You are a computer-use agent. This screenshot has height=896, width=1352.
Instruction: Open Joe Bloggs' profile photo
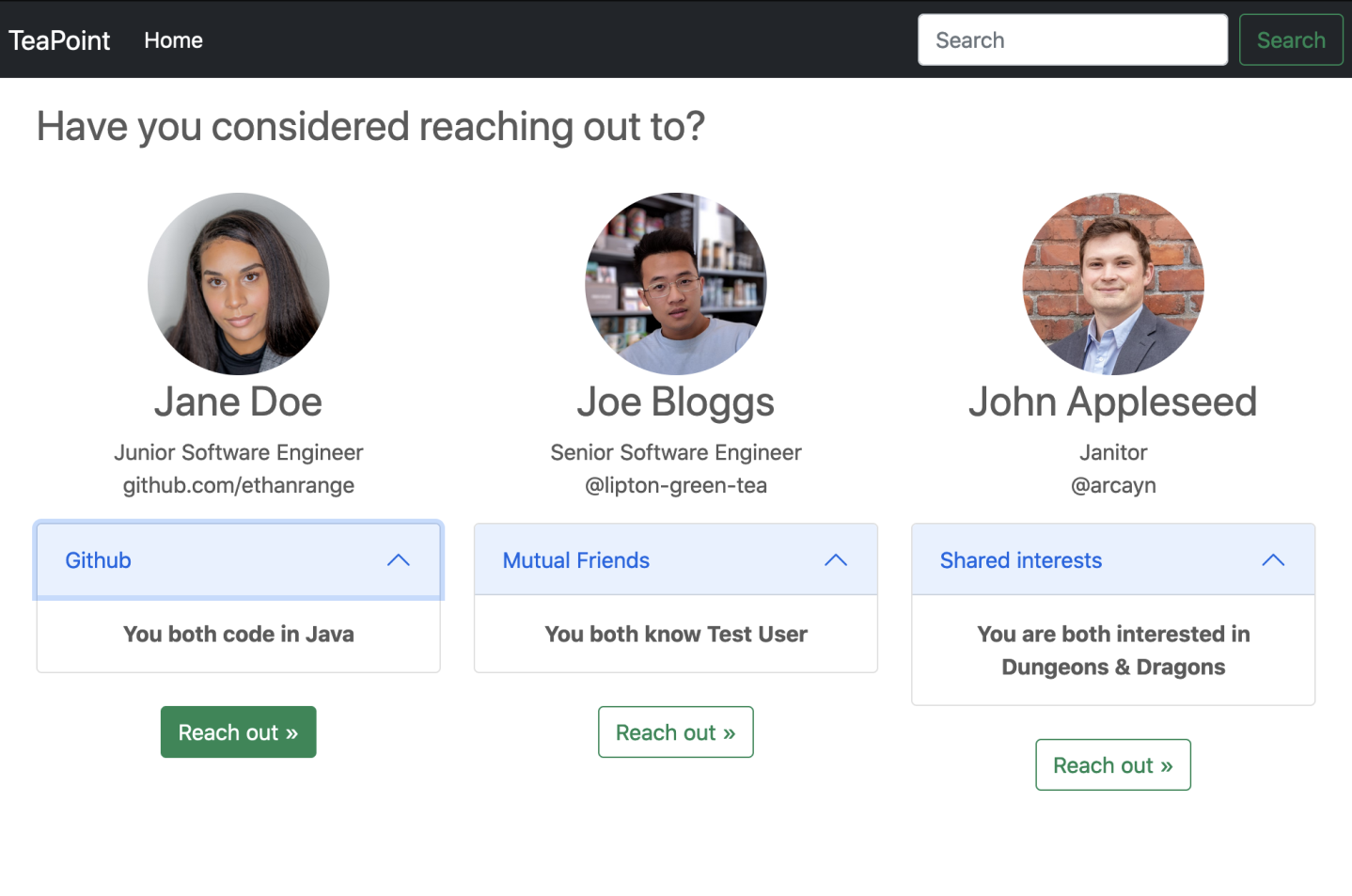click(x=676, y=284)
